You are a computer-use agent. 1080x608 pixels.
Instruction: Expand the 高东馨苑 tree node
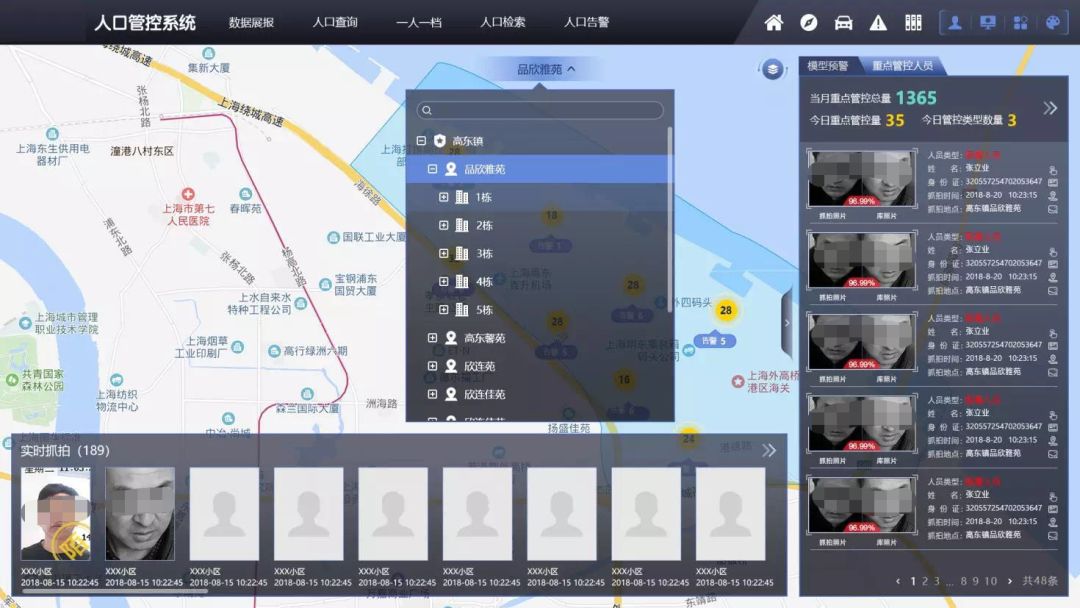432,338
